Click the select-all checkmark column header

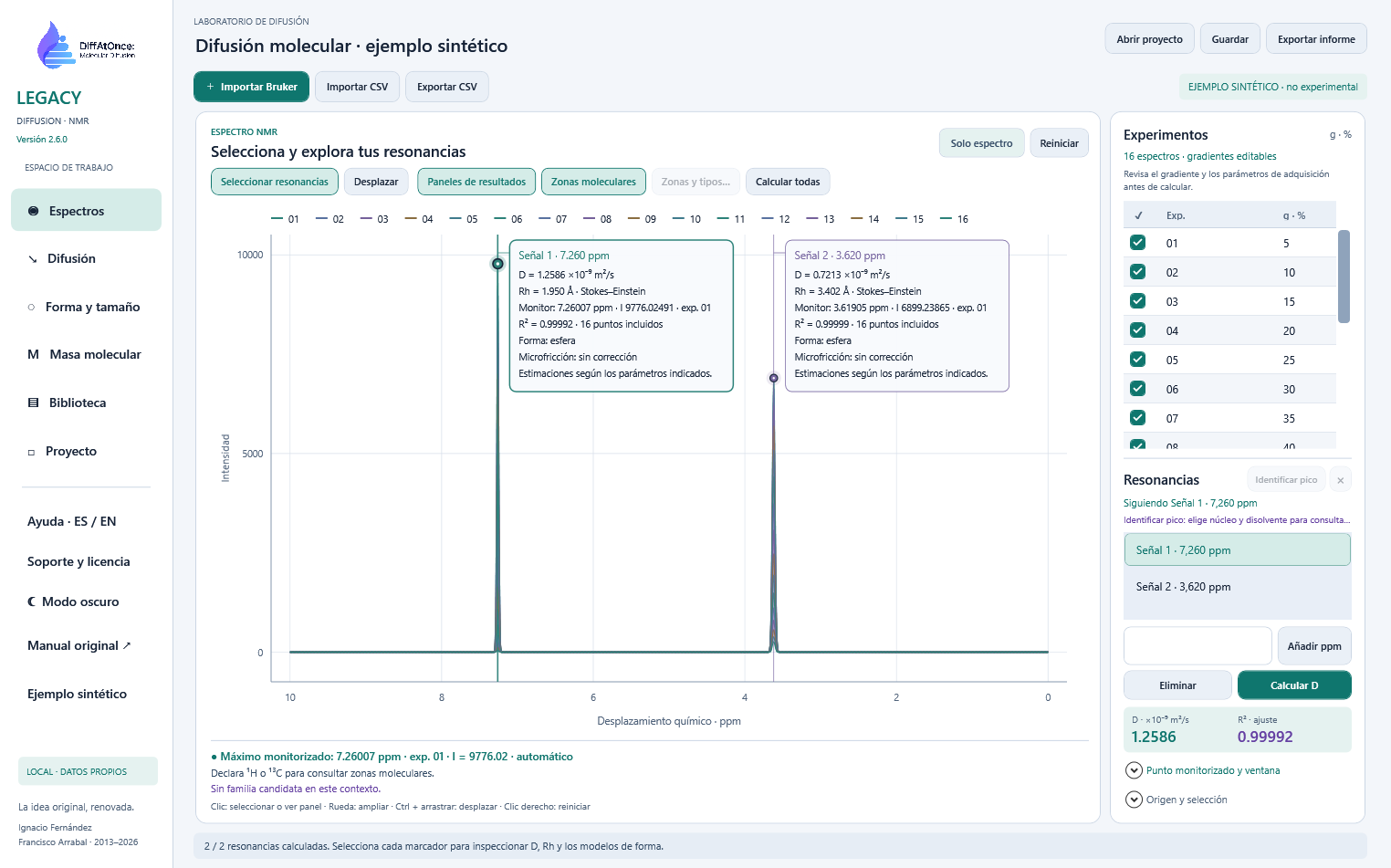1138,215
